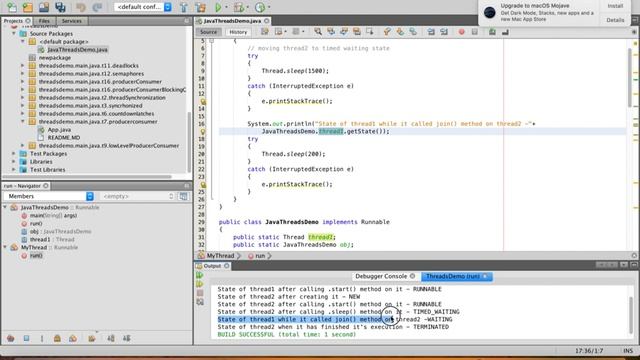This screenshot has width=640, height=360.
Task: Click MyThread in editor breadcrumb bar
Action: click(220, 256)
